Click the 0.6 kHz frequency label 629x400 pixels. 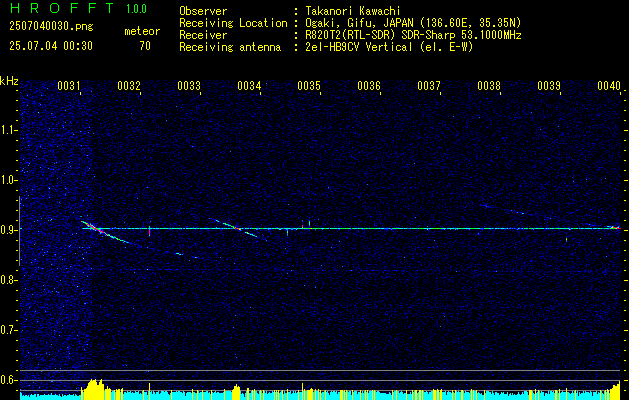9,380
